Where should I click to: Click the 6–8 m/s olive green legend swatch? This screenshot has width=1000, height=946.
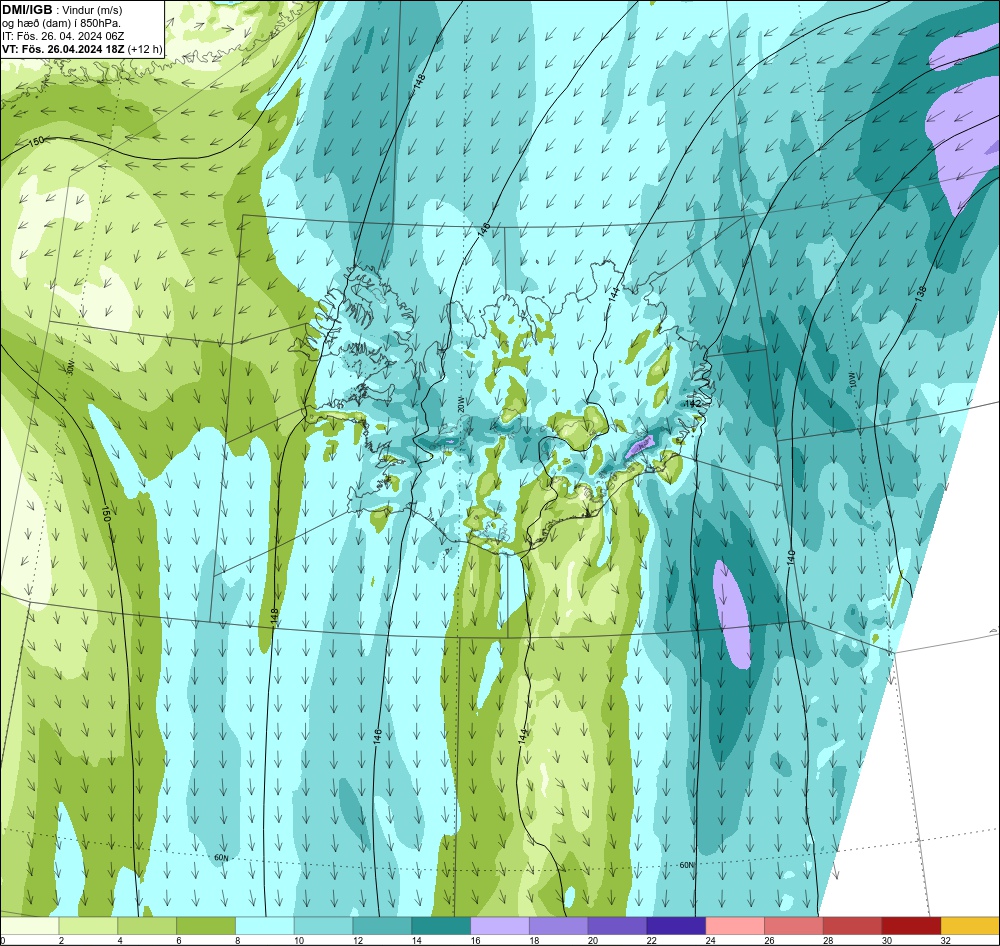tap(206, 925)
